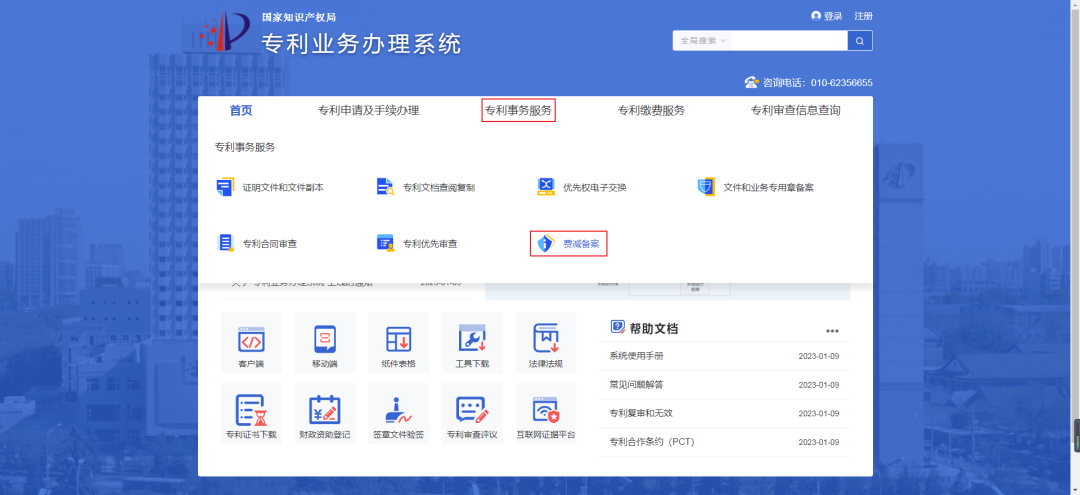The width and height of the screenshot is (1080, 495).
Task: Click the 纸件表格 icon
Action: point(398,339)
